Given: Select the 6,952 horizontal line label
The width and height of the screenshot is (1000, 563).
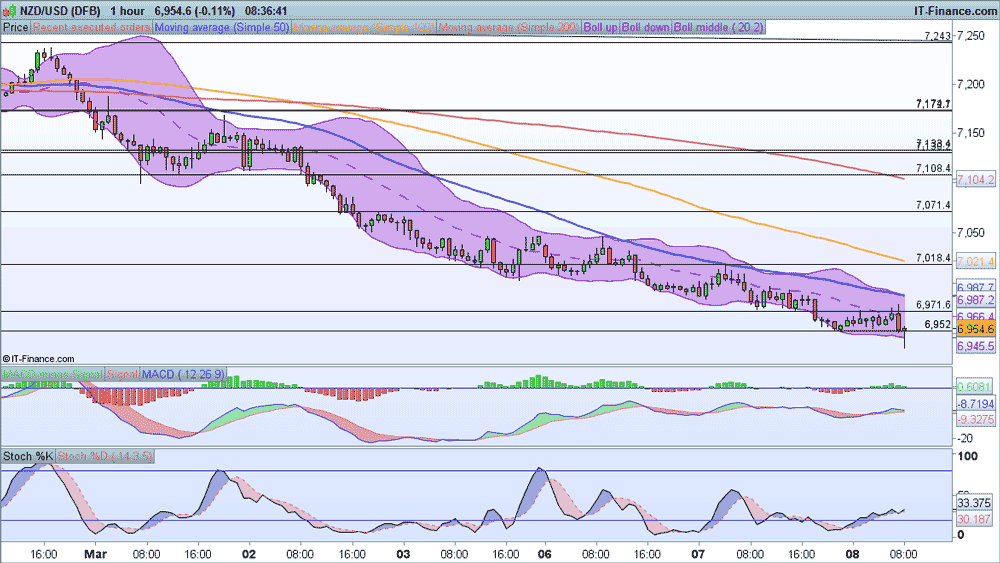Looking at the screenshot, I should click(938, 325).
